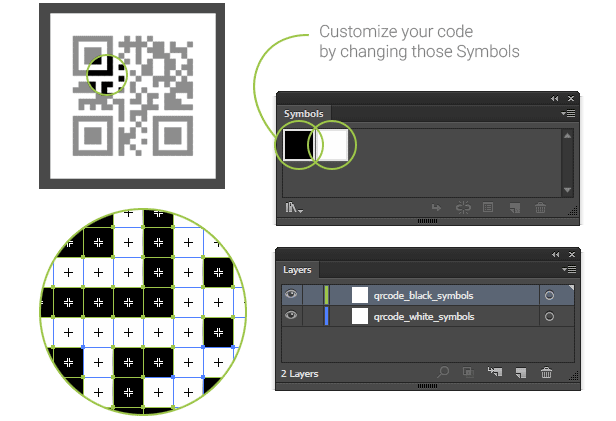Viewport: 616px width, 421px height.
Task: Click the Symbols panel scroll up arrow
Action: [567, 136]
